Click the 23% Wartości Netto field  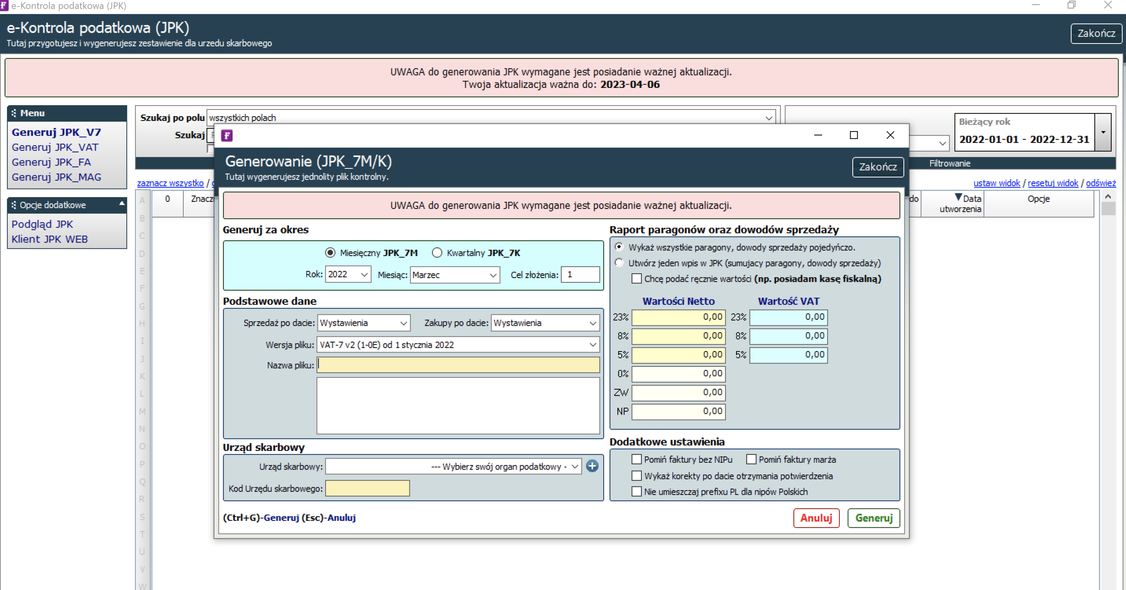pyautogui.click(x=678, y=317)
